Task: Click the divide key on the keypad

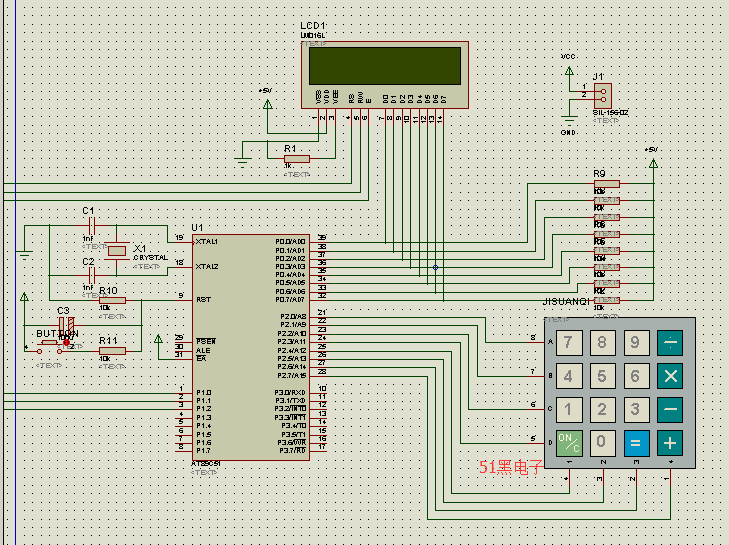Action: point(670,343)
